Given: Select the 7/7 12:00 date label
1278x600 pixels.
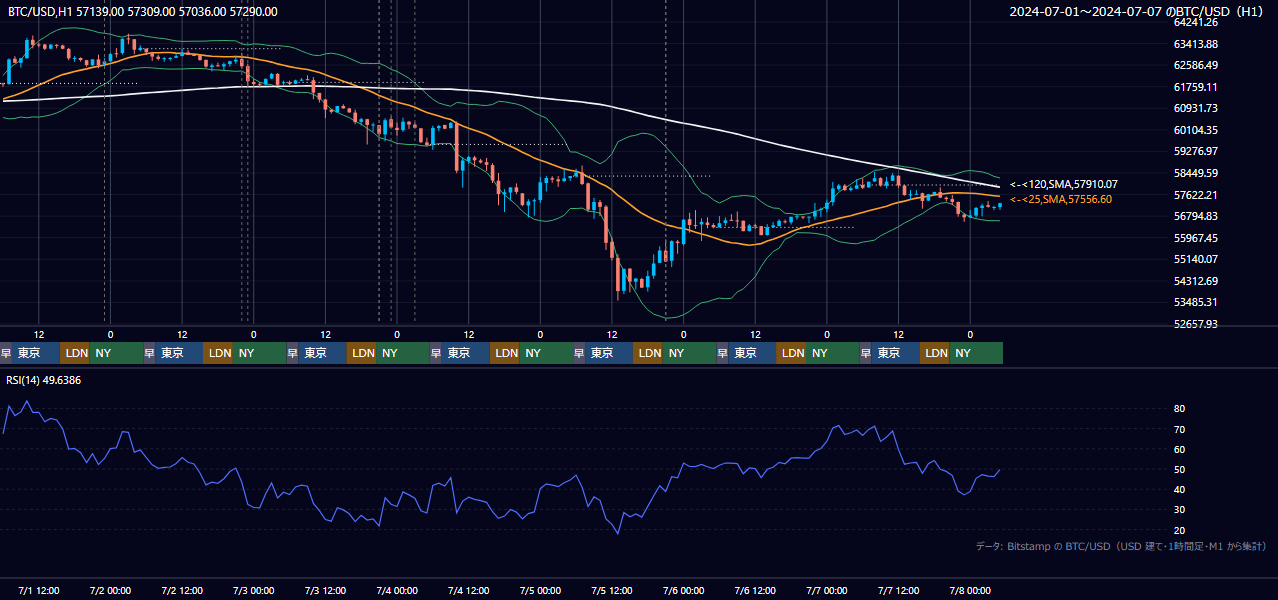Looking at the screenshot, I should click(x=899, y=590).
